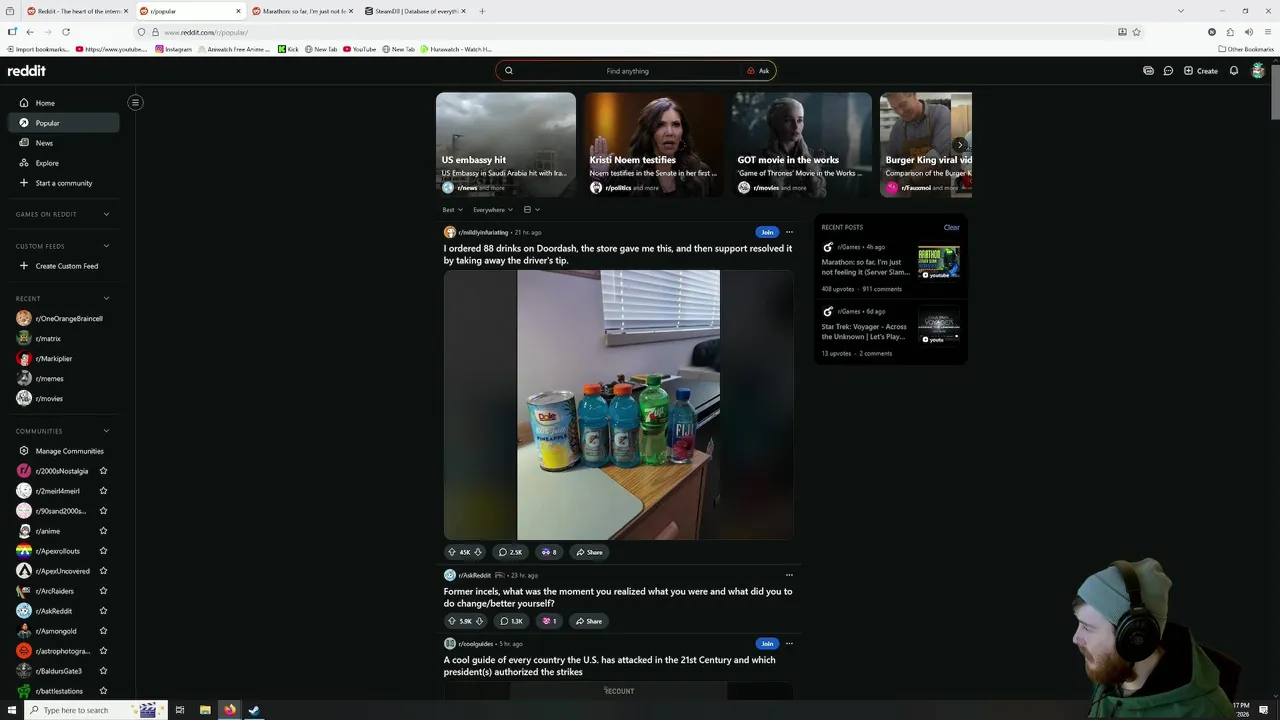Click the Reddit logo

point(26,71)
